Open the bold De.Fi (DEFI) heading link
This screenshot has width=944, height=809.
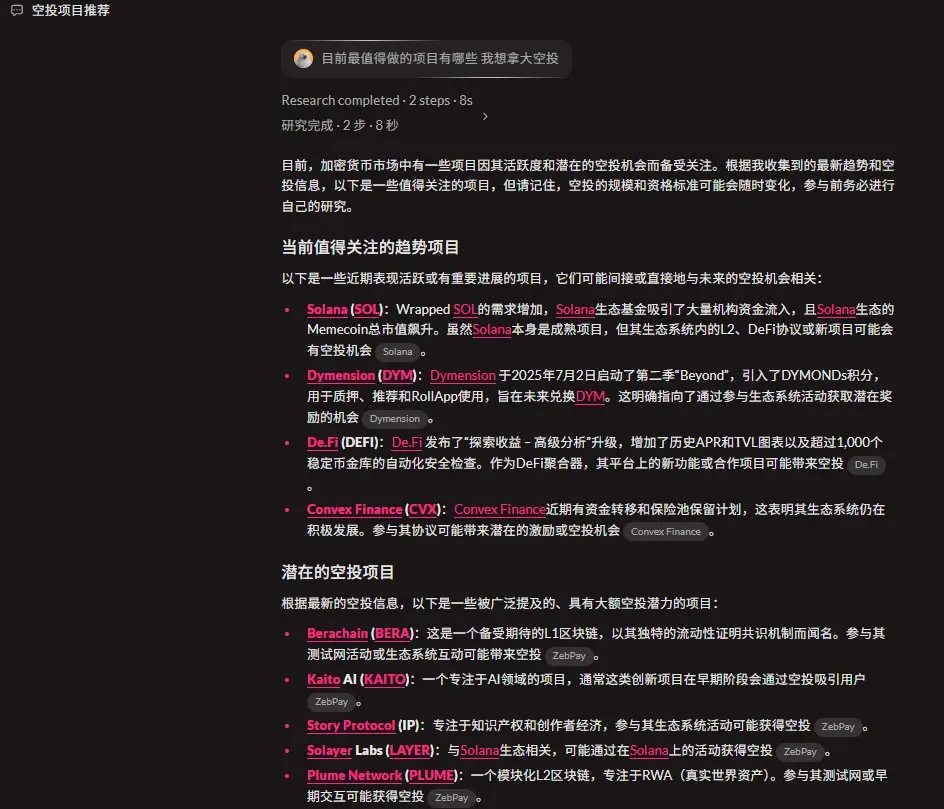click(x=322, y=442)
